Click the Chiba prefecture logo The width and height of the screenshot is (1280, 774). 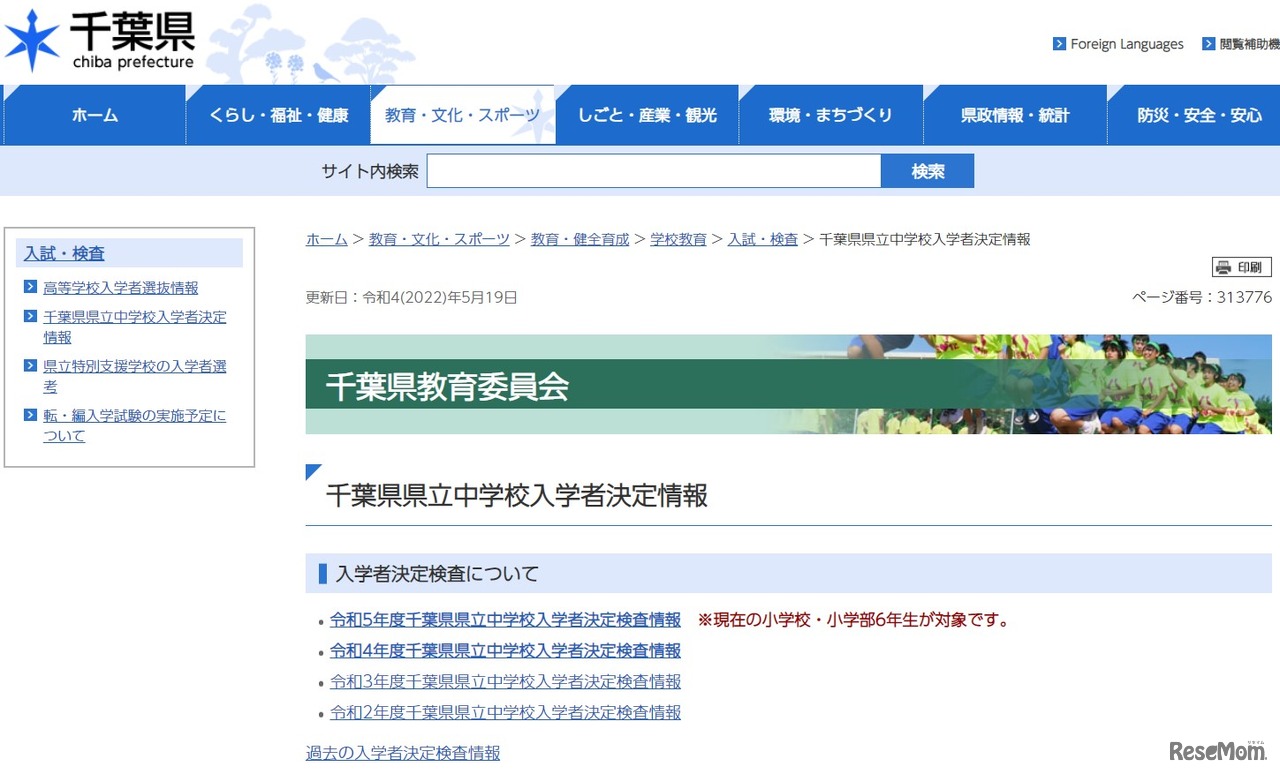click(99, 41)
